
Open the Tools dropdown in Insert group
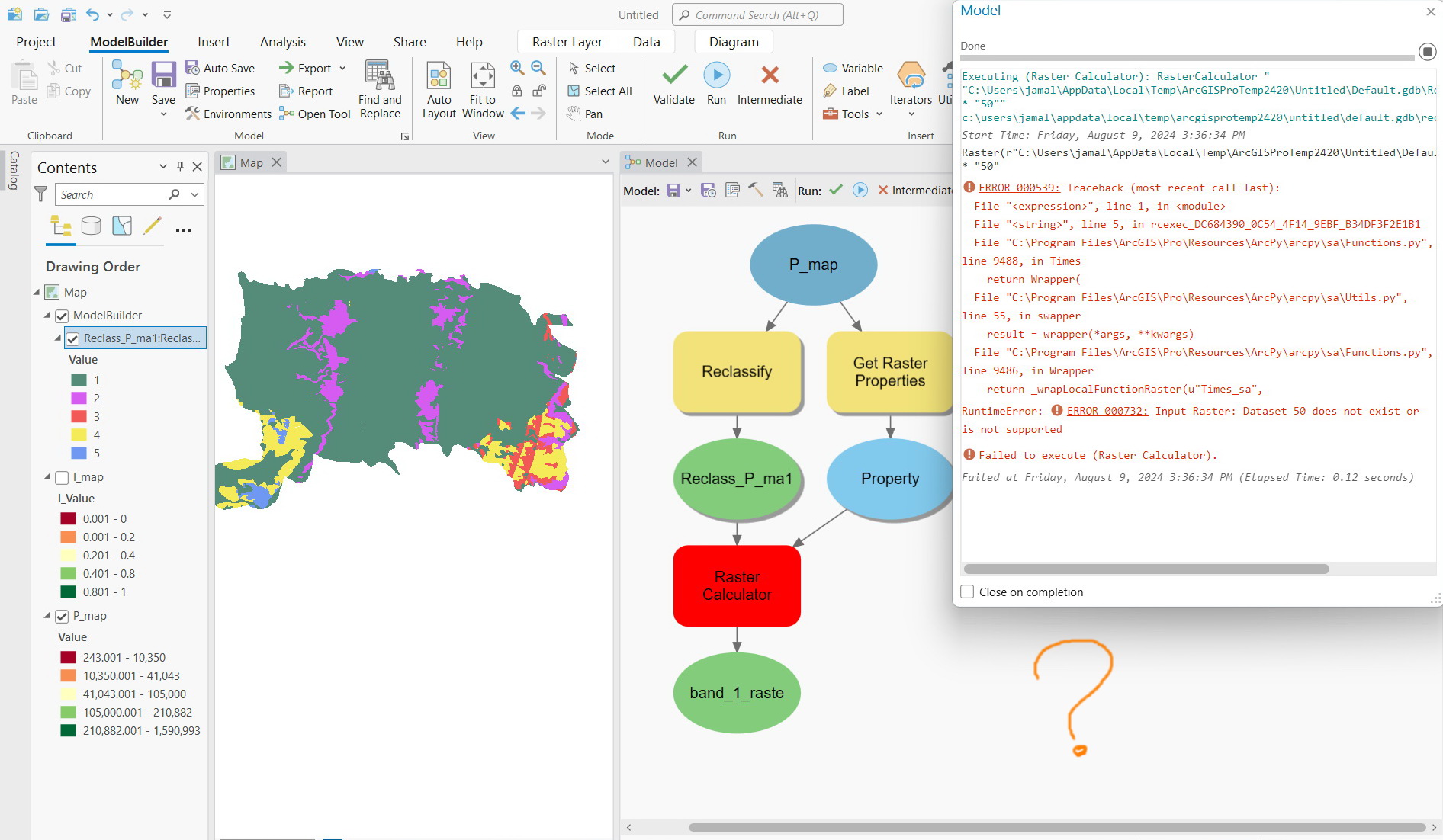[879, 114]
